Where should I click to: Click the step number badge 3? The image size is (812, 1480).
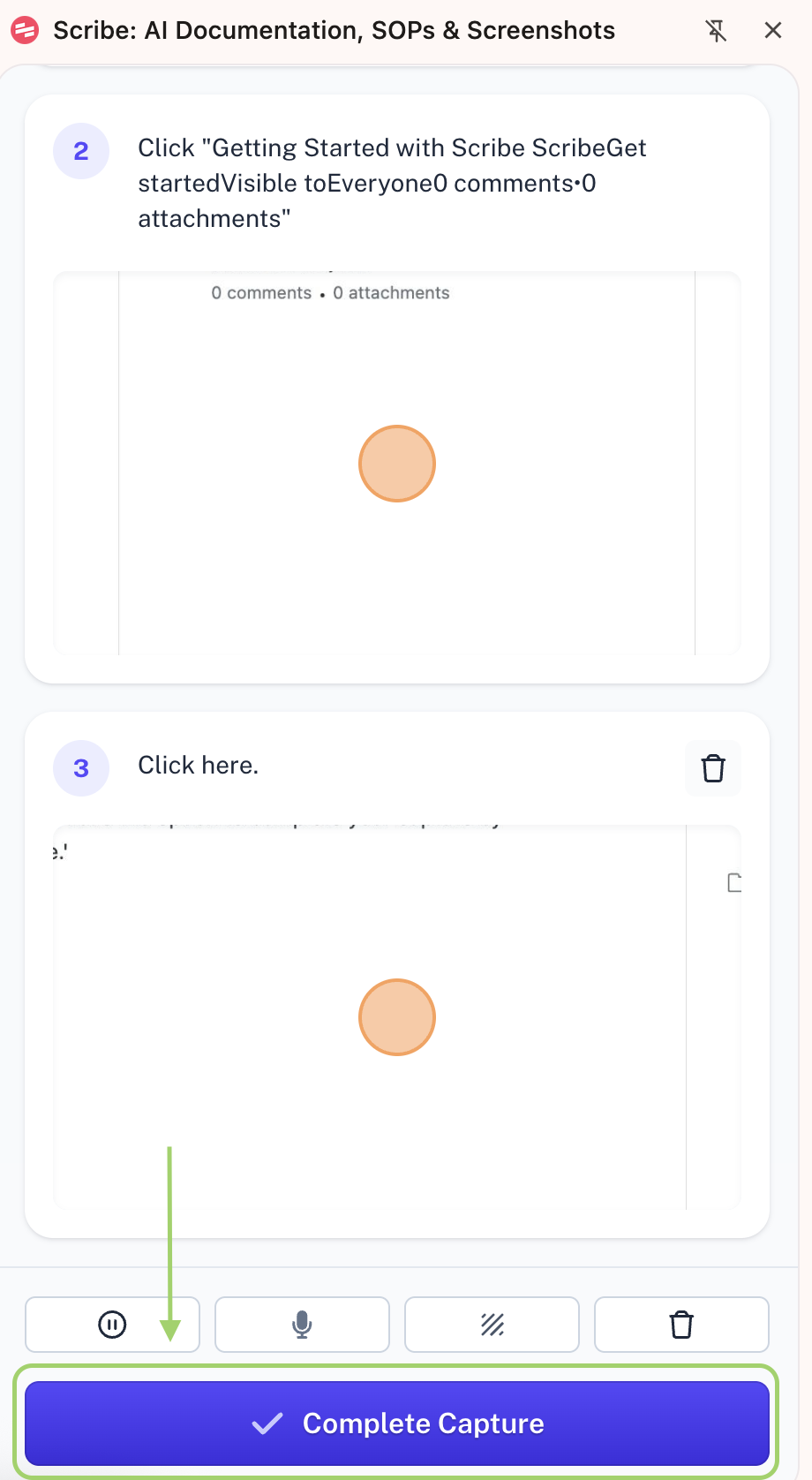point(81,767)
